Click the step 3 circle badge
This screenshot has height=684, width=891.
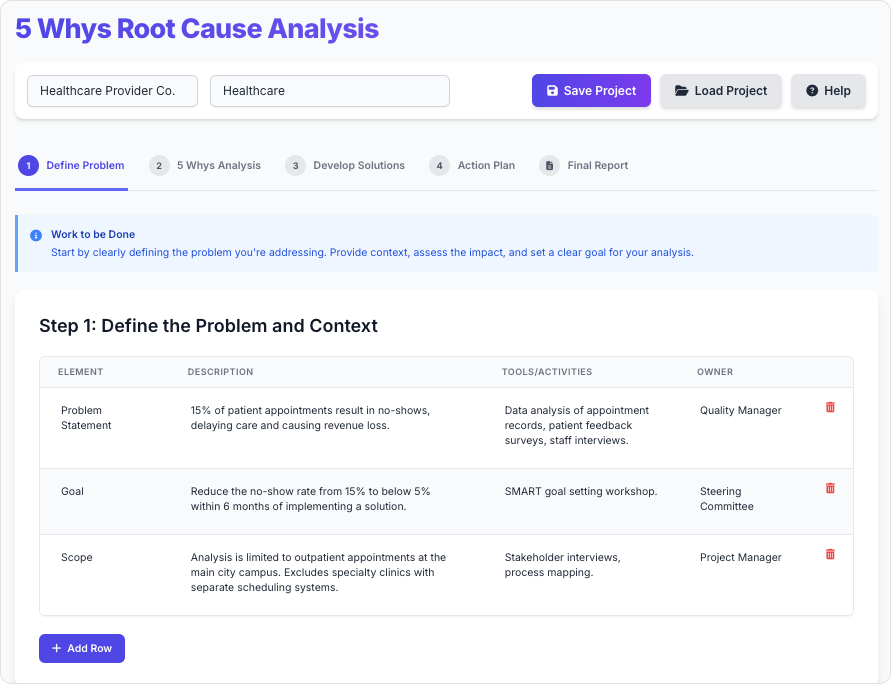[295, 166]
